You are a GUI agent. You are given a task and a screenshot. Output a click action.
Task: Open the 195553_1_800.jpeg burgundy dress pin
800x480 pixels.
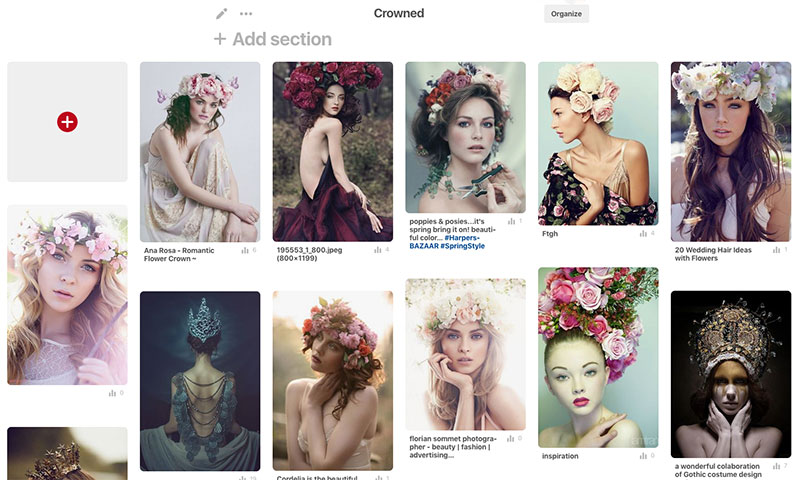point(332,150)
